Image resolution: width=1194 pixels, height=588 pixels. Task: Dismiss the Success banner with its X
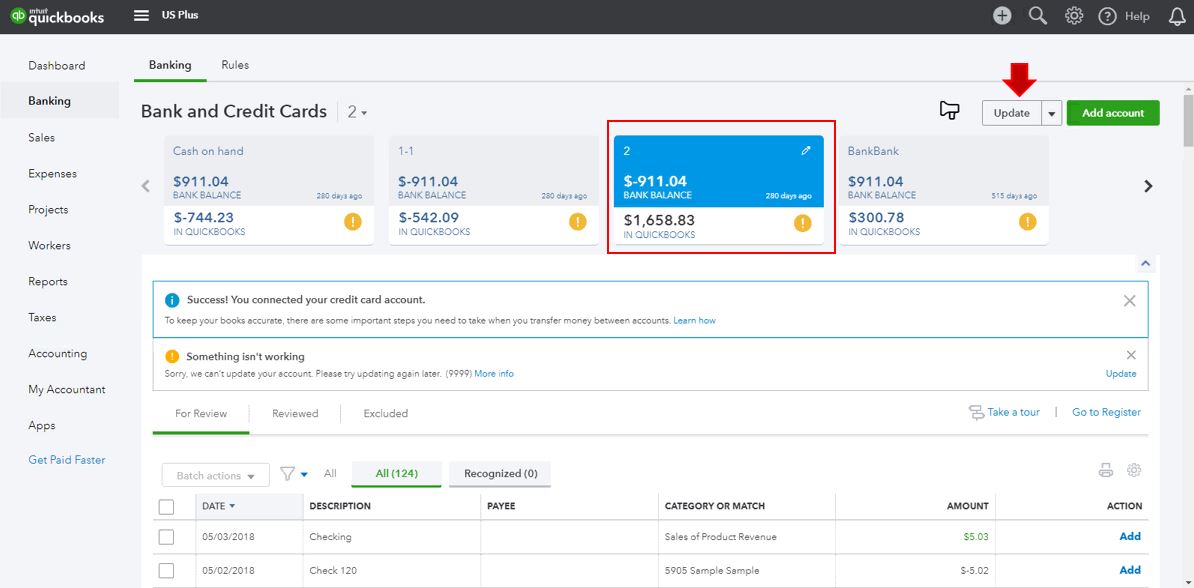(x=1130, y=300)
